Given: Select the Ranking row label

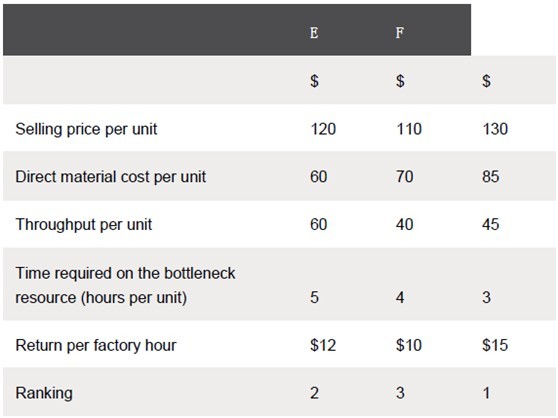Looking at the screenshot, I should (44, 393).
